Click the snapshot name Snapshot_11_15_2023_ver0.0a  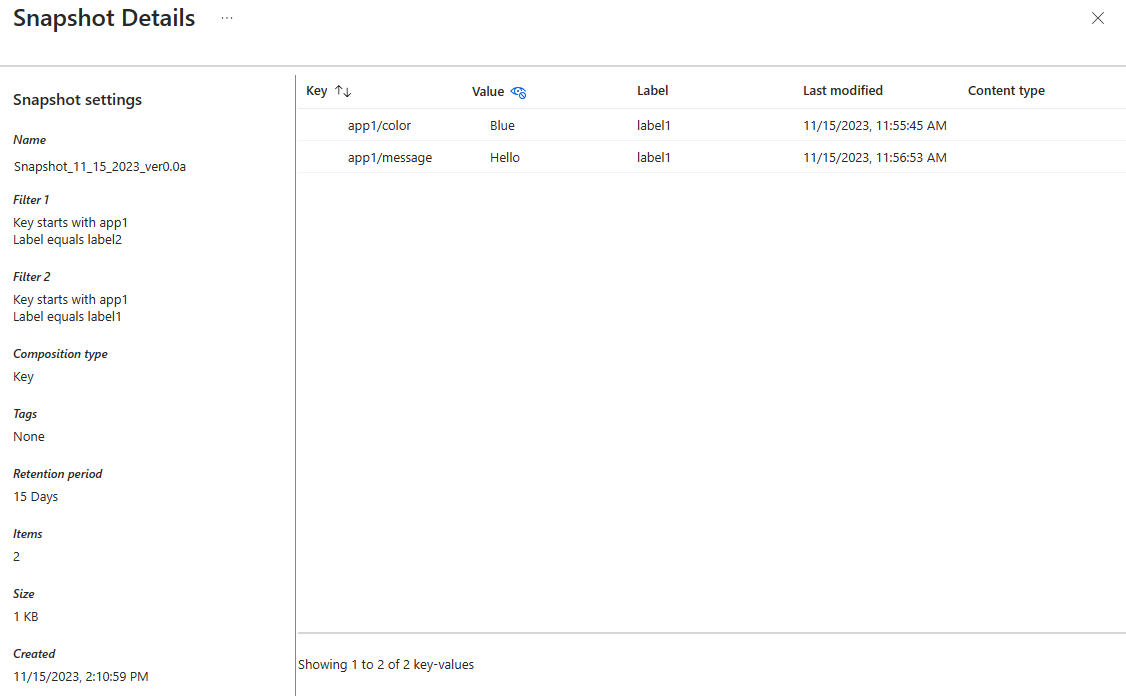click(x=99, y=166)
